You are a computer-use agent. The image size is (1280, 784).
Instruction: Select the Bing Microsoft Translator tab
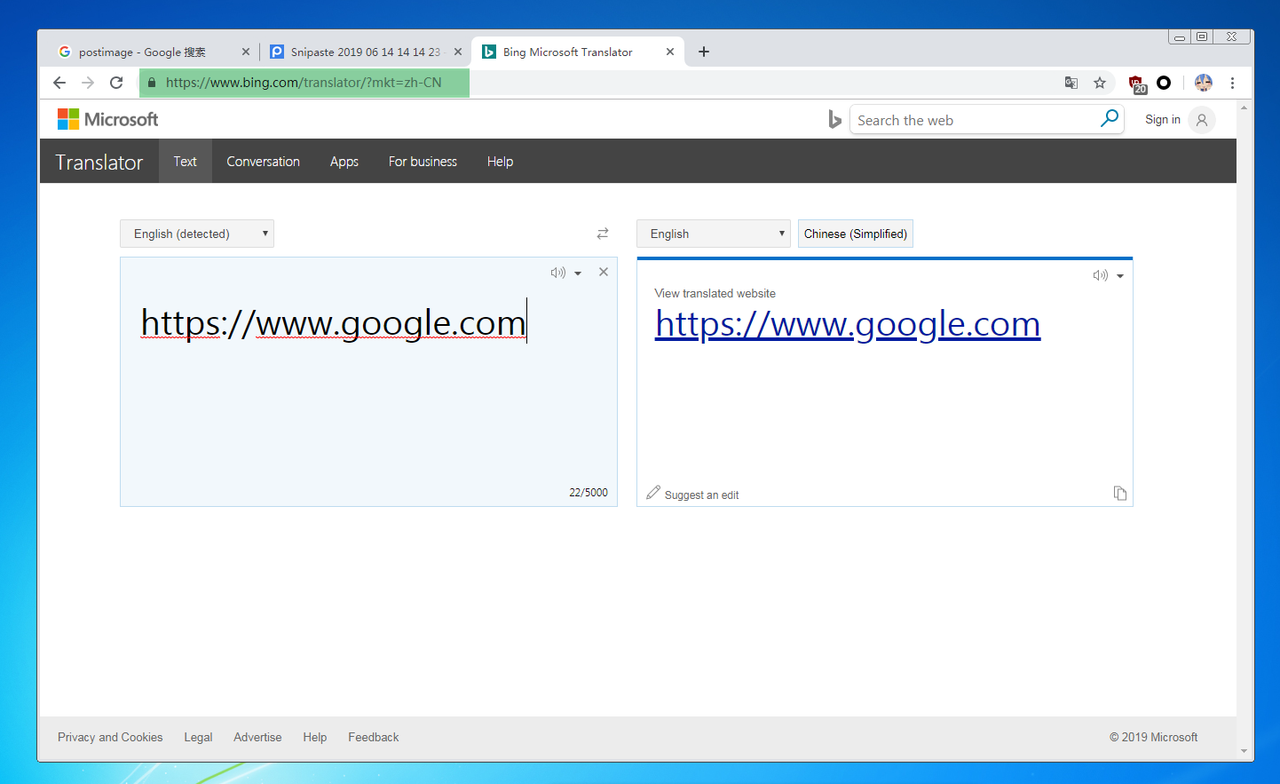(x=577, y=52)
